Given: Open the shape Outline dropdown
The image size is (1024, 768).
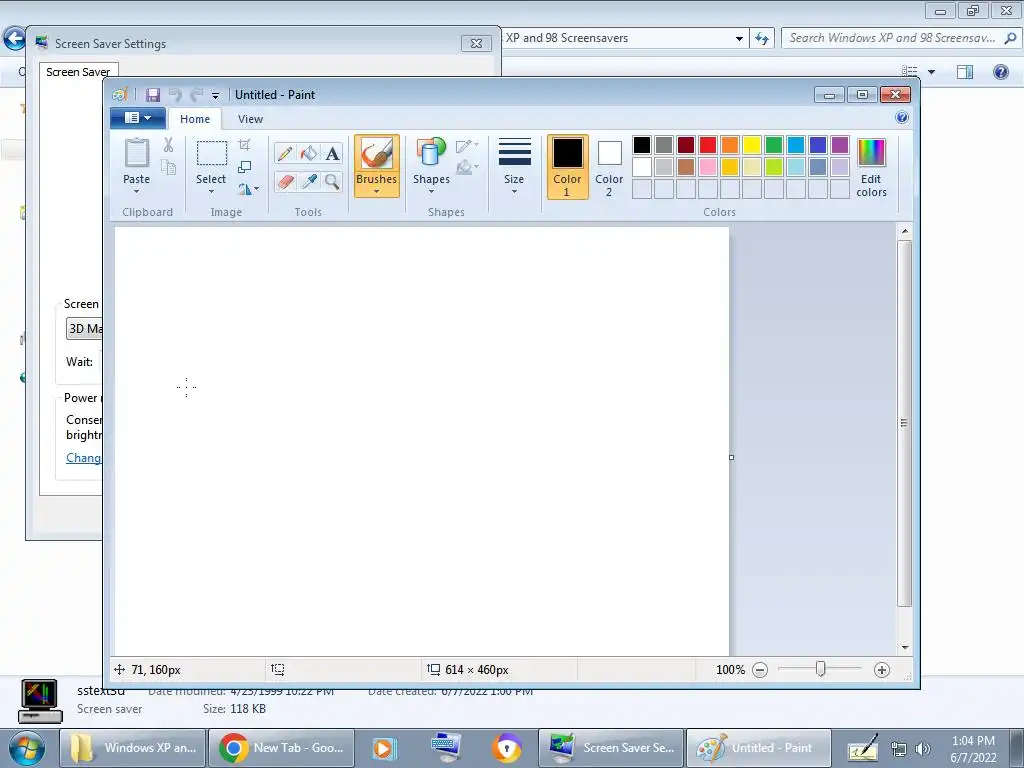Looking at the screenshot, I should (467, 146).
